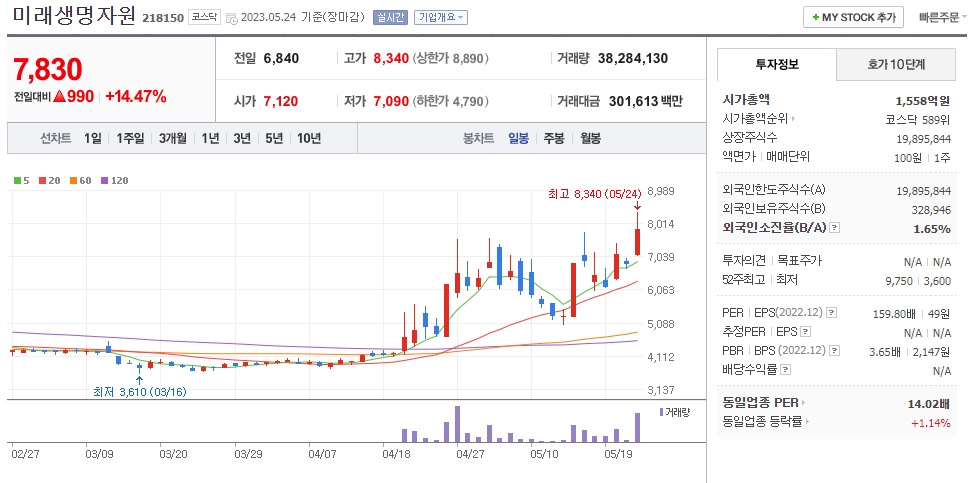
Task: Click the 실시간 button
Action: click(390, 17)
